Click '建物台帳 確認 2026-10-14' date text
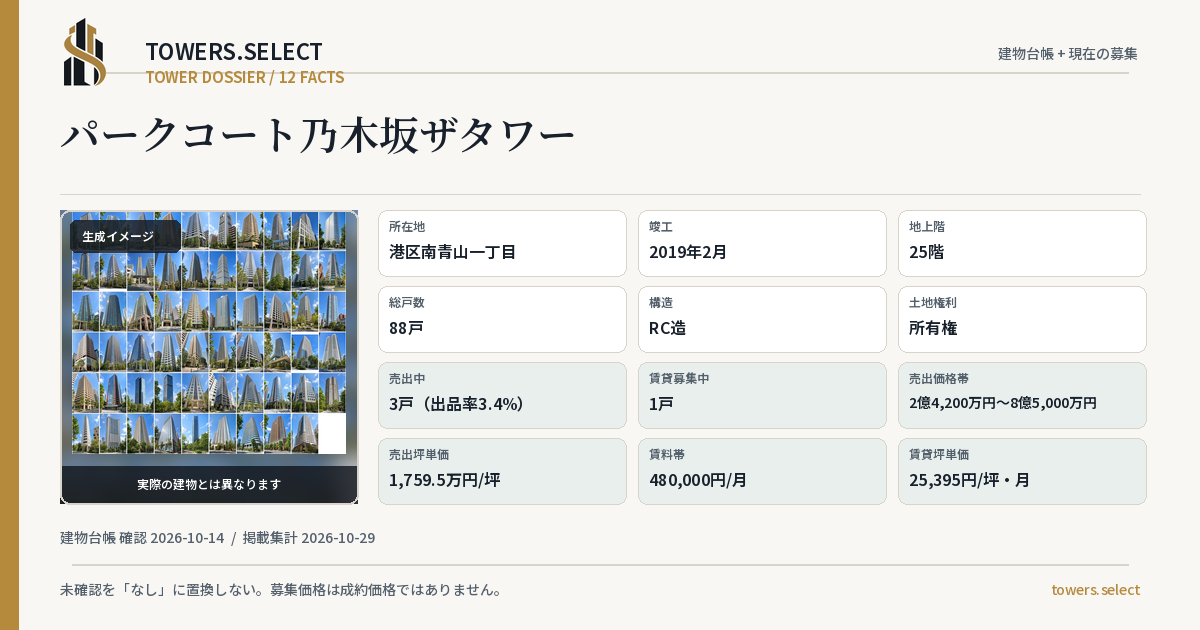 click(x=142, y=538)
